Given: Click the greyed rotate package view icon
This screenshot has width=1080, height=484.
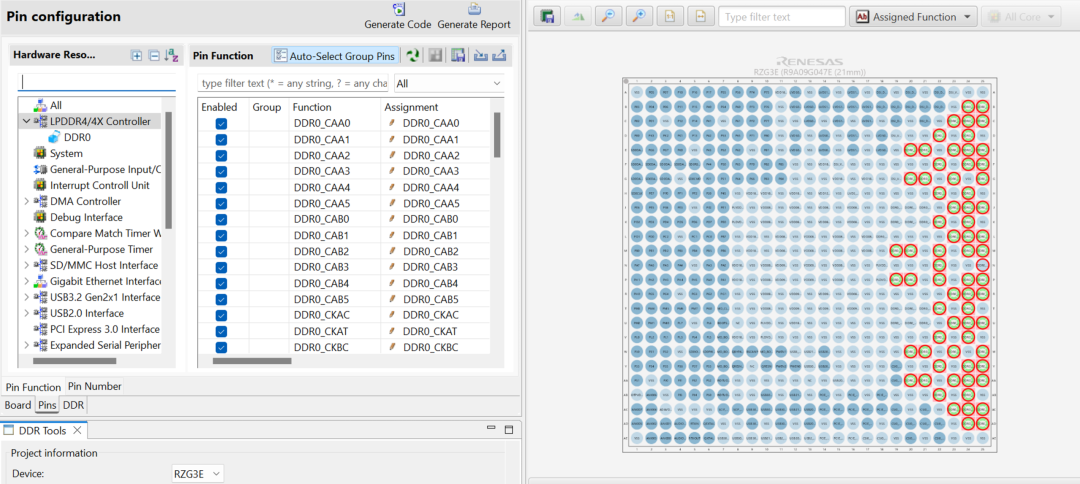Looking at the screenshot, I should (x=579, y=17).
